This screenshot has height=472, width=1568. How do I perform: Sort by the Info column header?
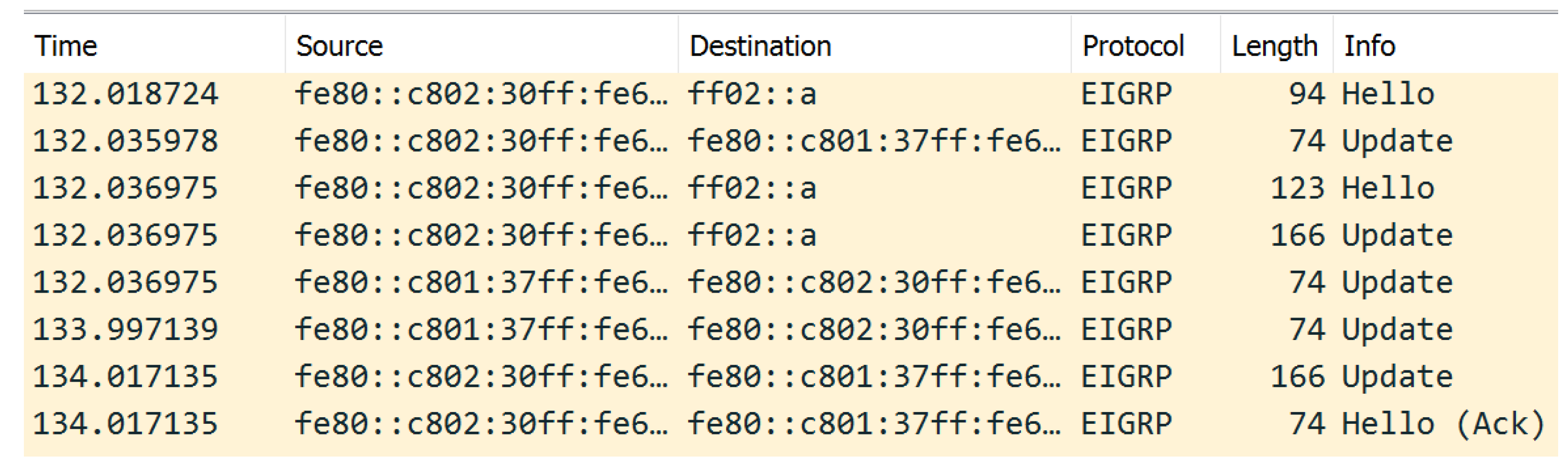pos(1369,46)
